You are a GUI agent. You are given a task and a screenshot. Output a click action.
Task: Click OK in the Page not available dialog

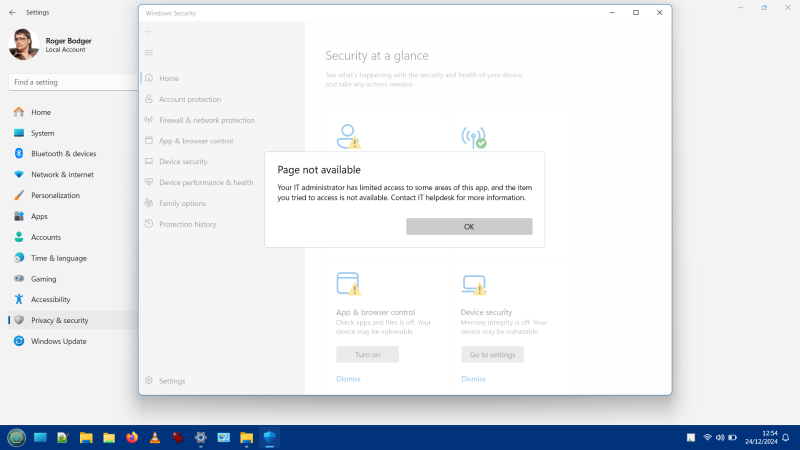coord(469,227)
